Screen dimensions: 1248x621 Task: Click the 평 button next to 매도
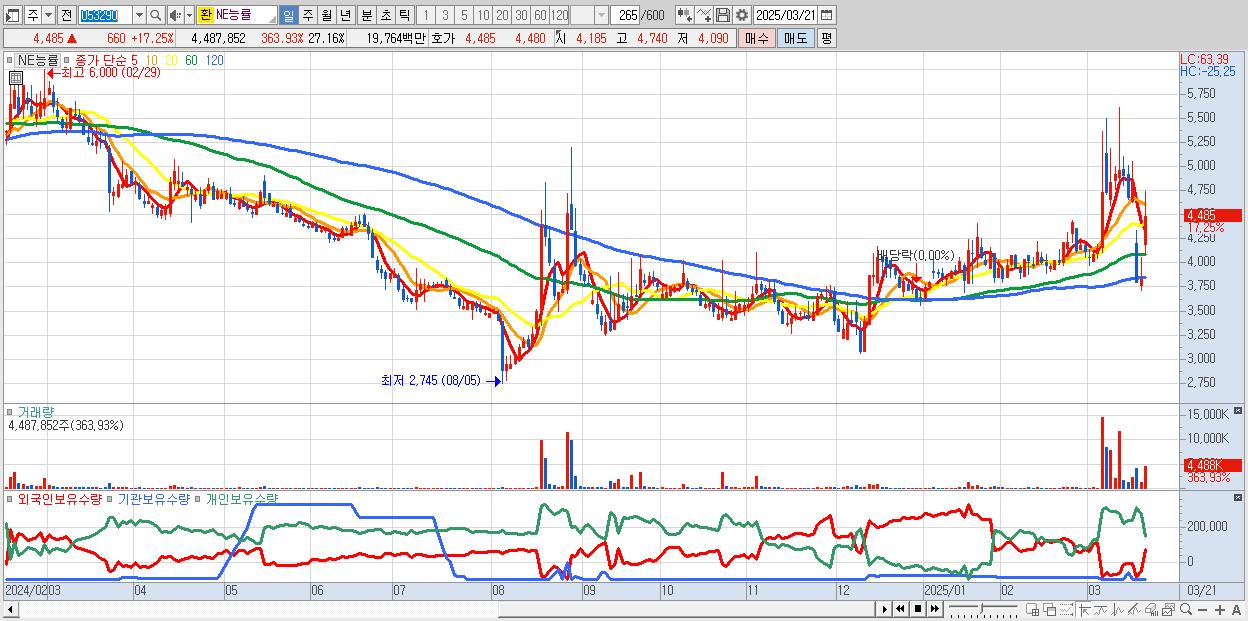826,38
